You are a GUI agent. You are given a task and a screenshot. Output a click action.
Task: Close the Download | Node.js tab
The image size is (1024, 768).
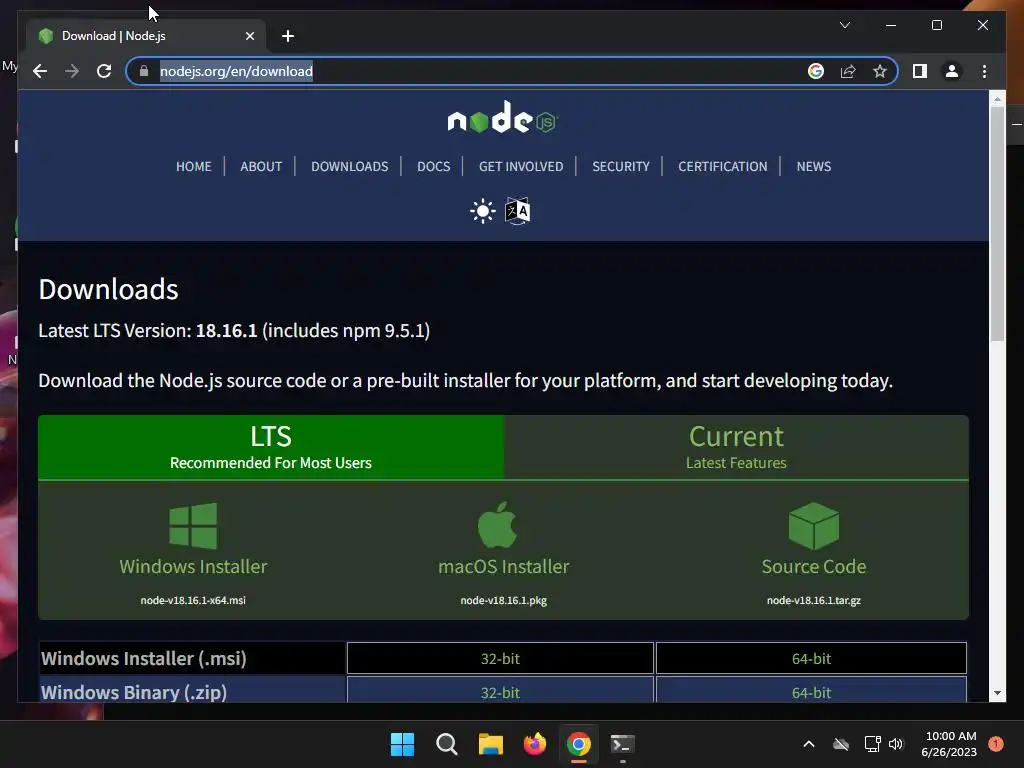point(249,36)
